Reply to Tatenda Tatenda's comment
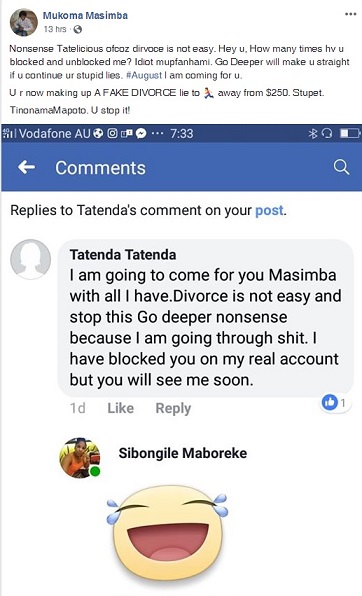362x596 pixels. point(173,408)
